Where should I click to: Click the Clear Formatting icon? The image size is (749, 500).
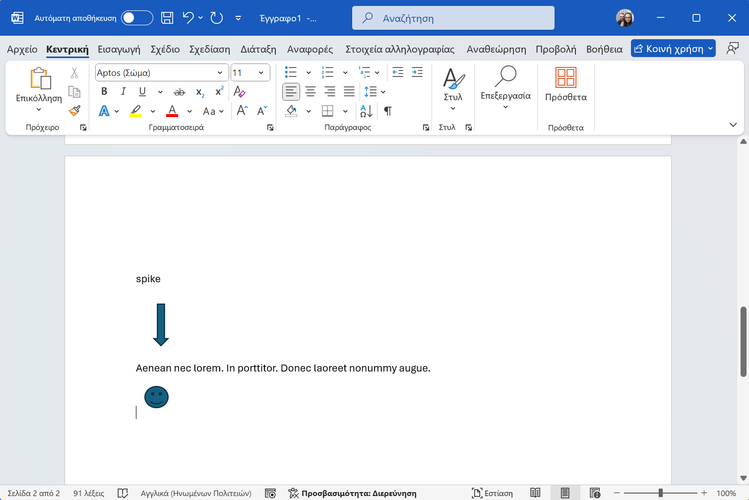[x=240, y=91]
